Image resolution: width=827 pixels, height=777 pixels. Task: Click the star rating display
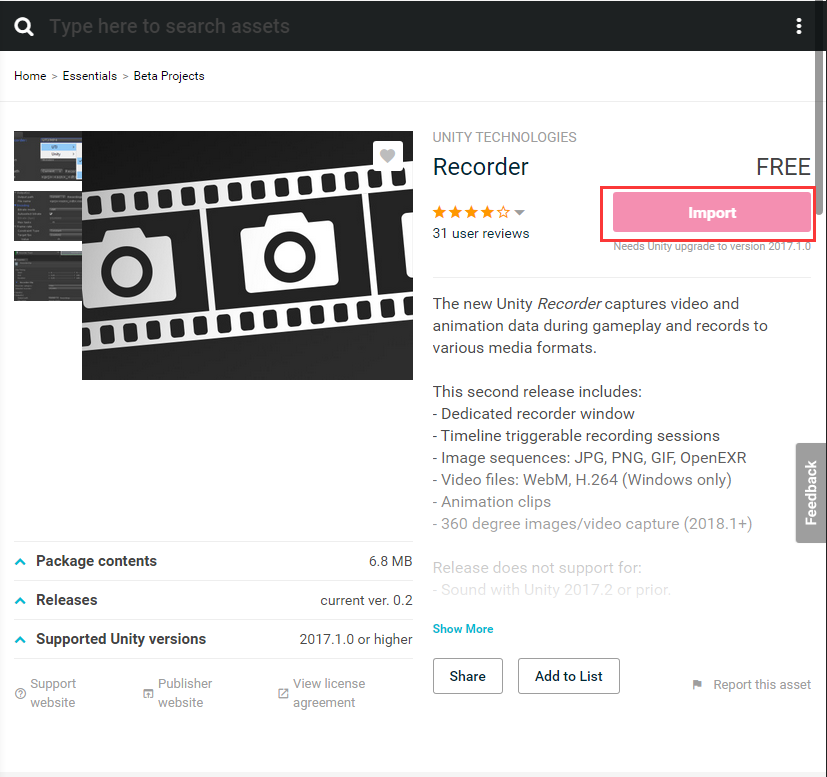tap(471, 212)
